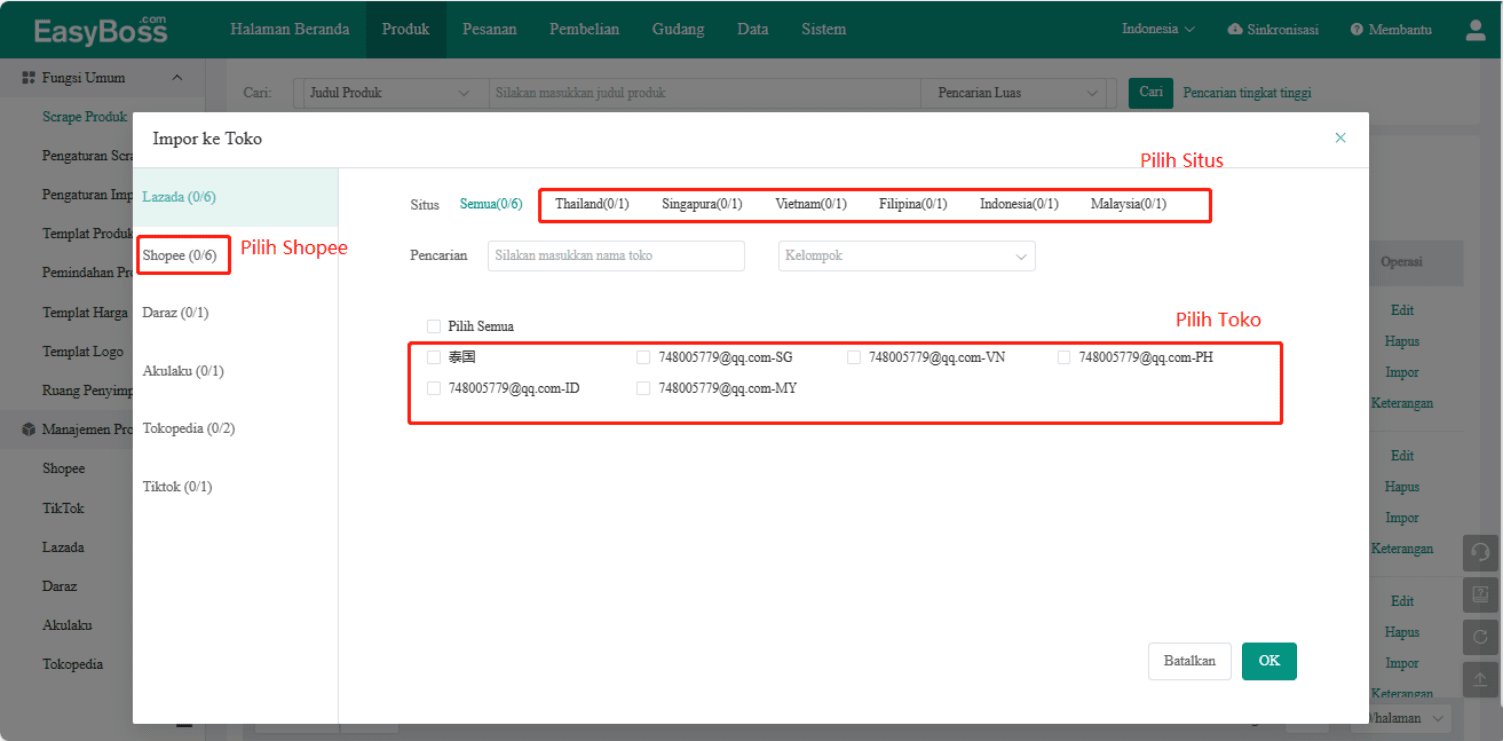Click the Batalkan button
The height and width of the screenshot is (741, 1504).
[1190, 661]
